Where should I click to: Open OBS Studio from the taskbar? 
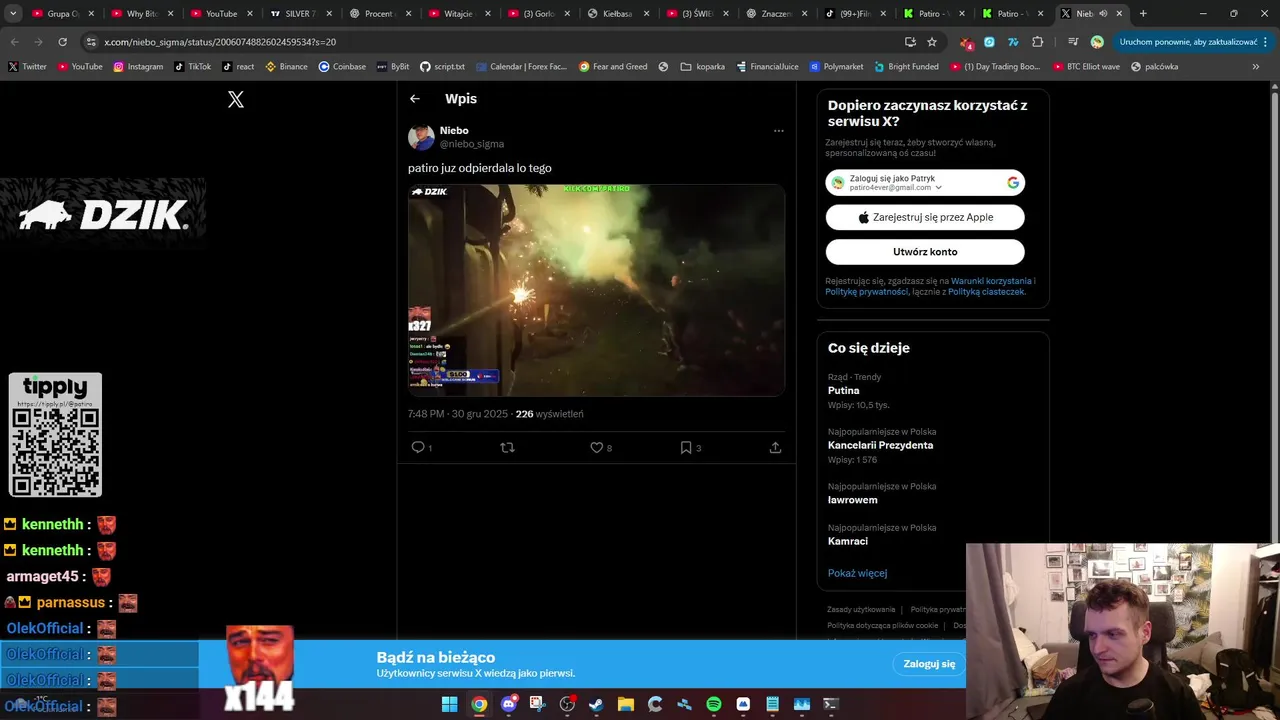(567, 704)
